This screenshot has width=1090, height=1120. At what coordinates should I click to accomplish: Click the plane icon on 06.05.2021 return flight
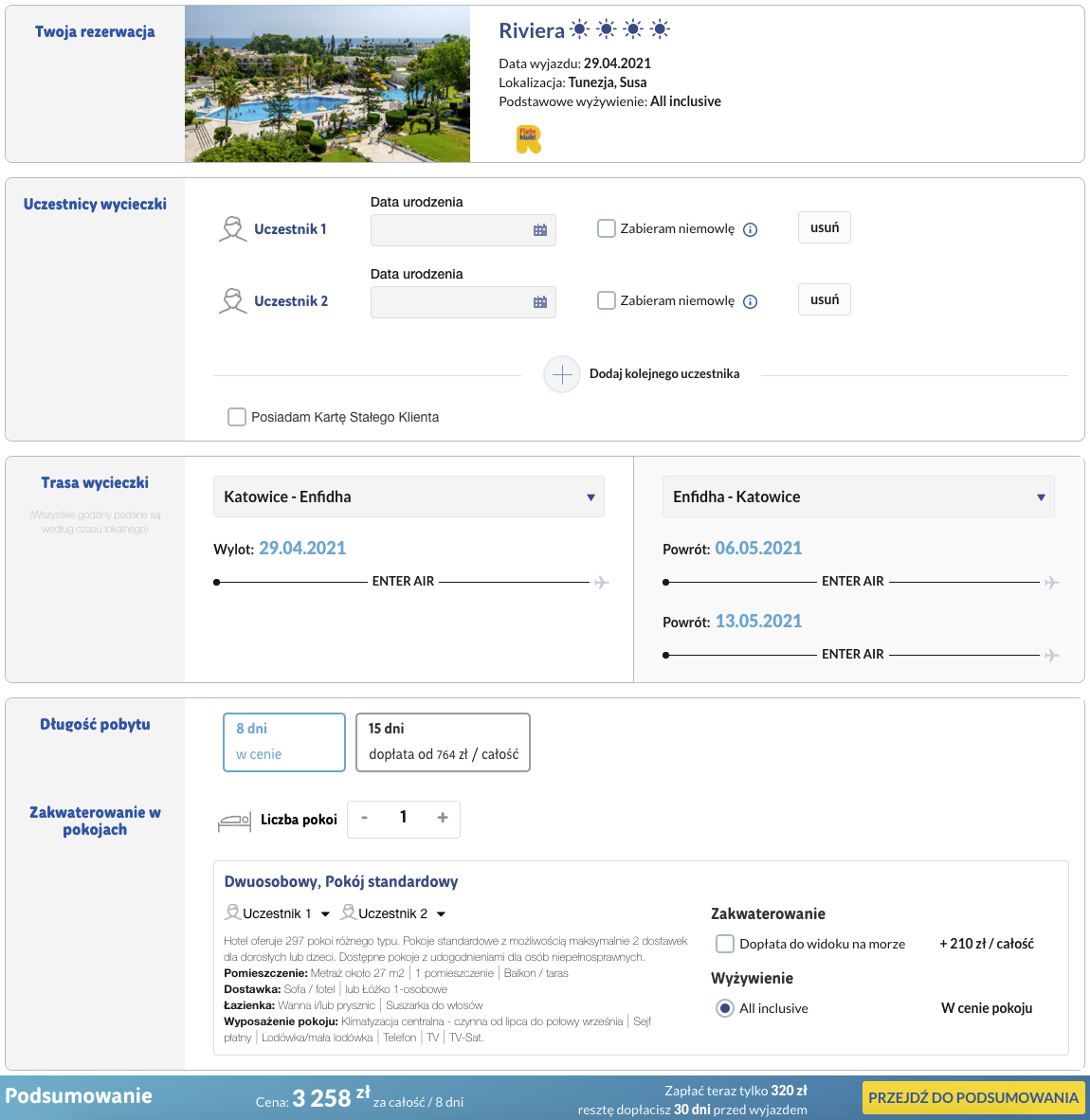(x=1051, y=583)
